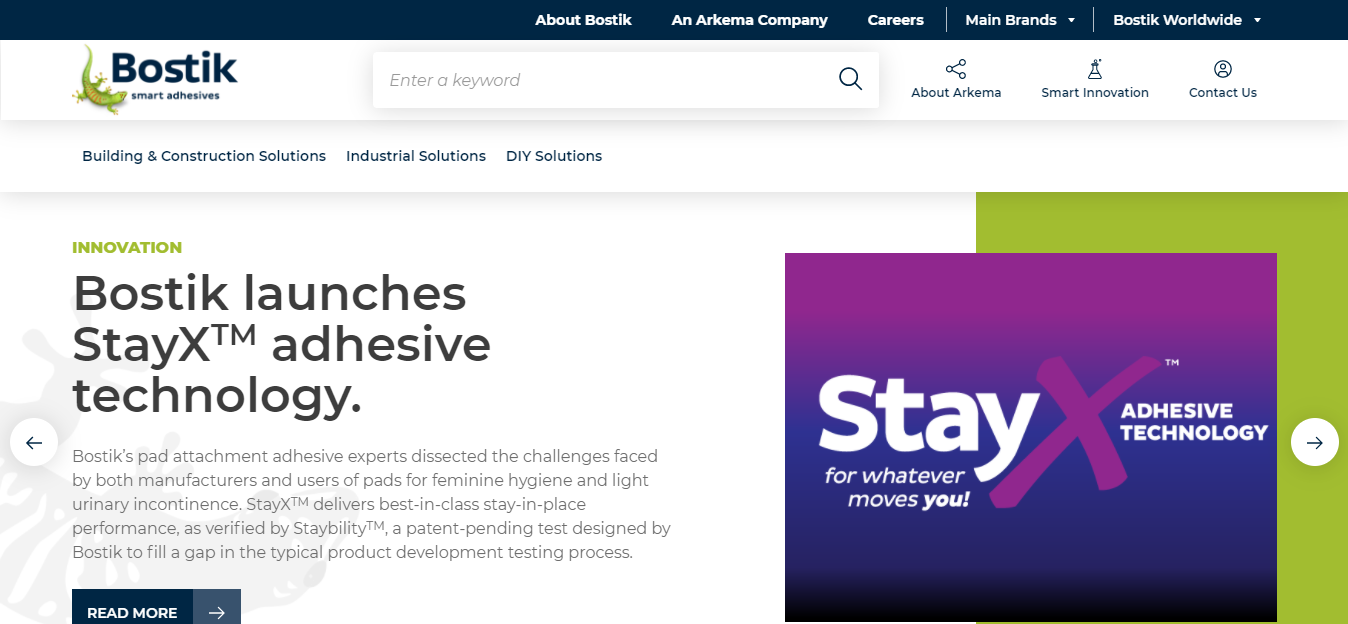
Task: Click the READ MORE button
Action: [x=156, y=607]
